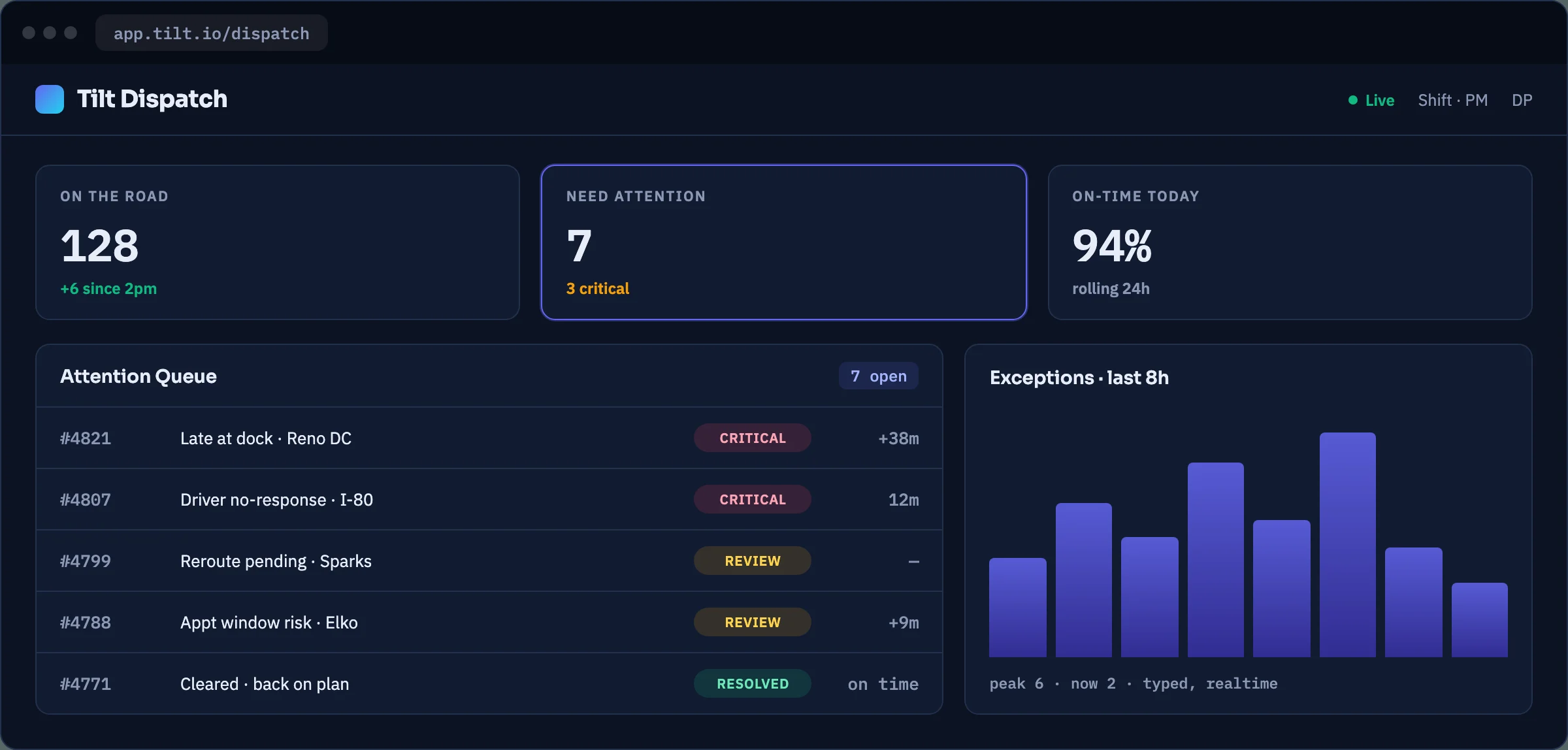
Task: Open the On-Time Today 94% card
Action: click(1290, 242)
